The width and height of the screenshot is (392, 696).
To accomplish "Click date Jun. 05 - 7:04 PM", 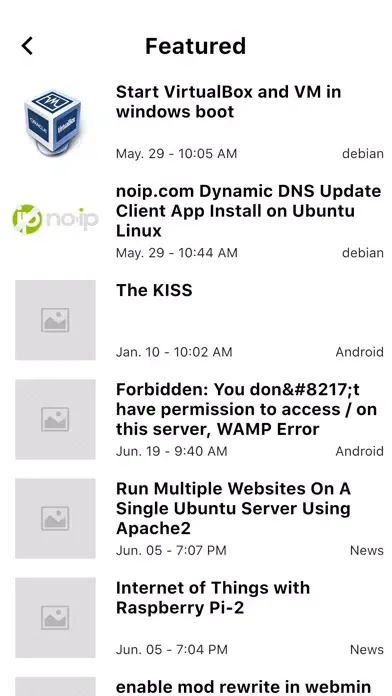I will click(171, 650).
